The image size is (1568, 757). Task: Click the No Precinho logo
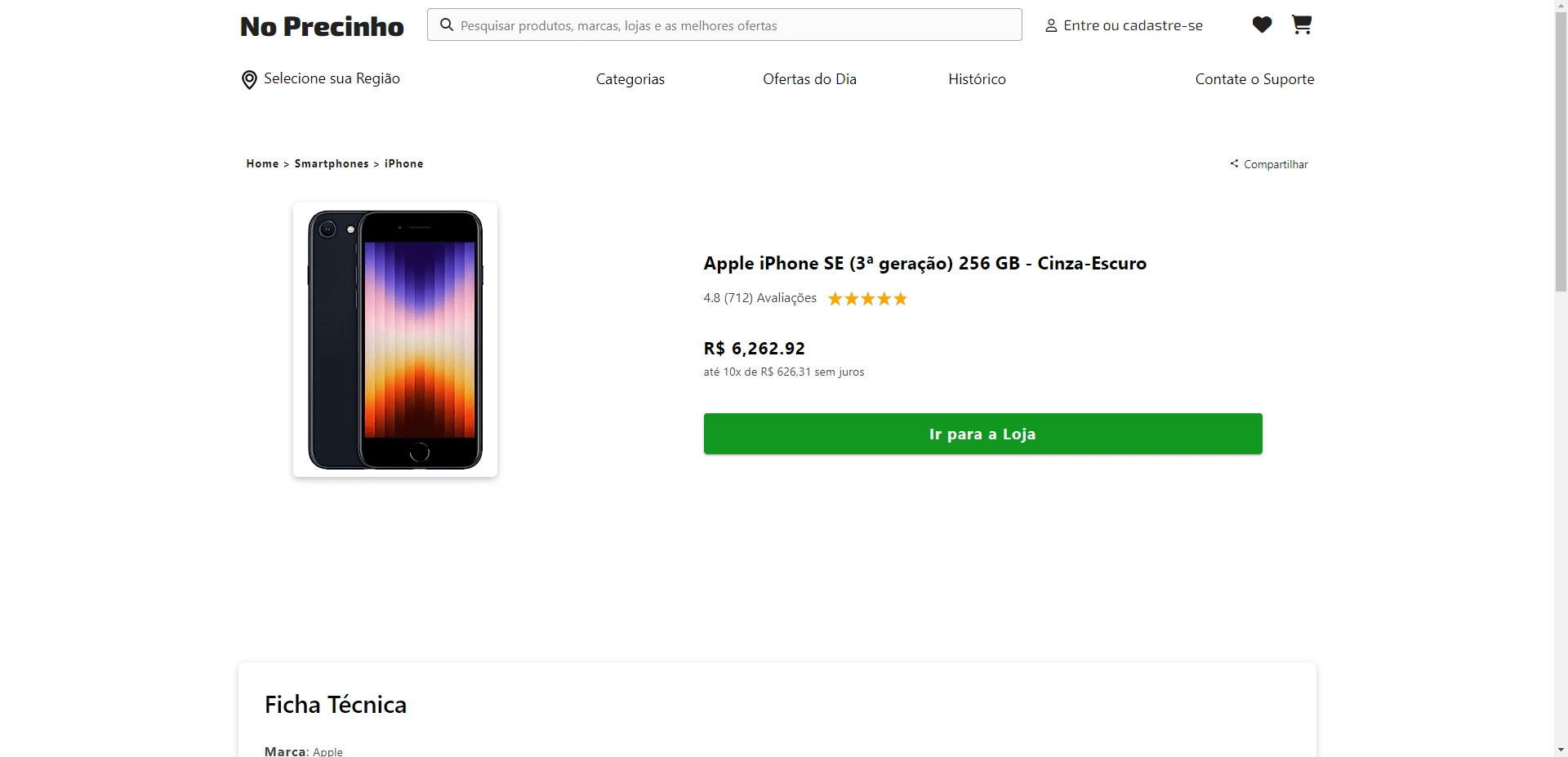coord(322,27)
